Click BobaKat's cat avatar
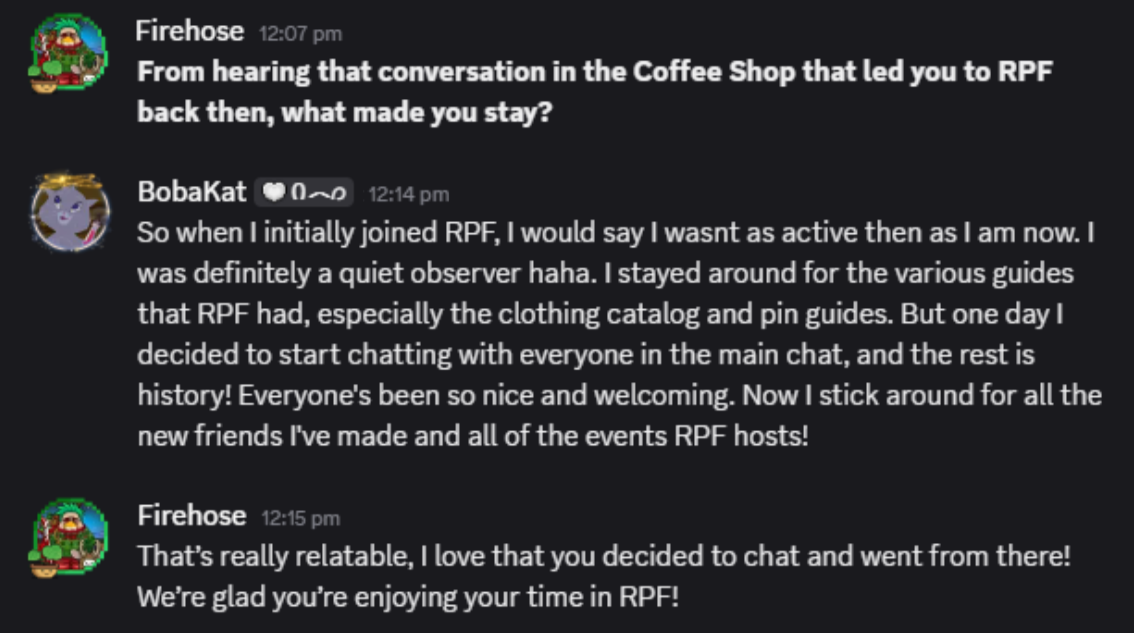 click(x=68, y=211)
